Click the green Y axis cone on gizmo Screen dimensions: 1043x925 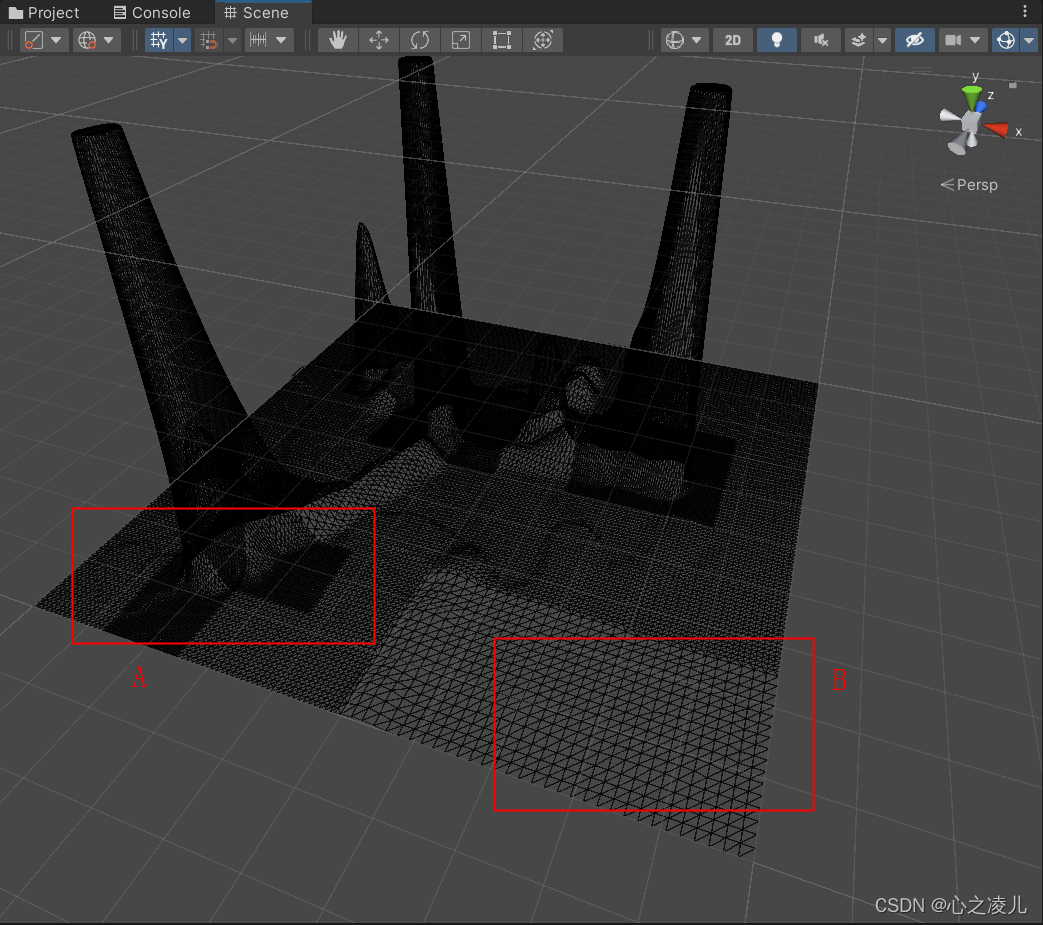(972, 98)
